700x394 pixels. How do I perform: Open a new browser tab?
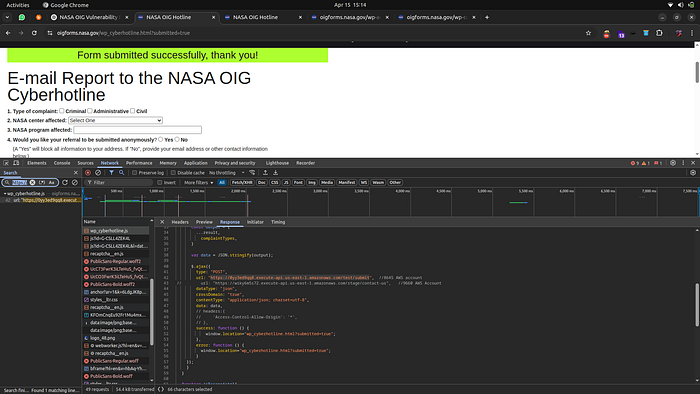tap(487, 17)
